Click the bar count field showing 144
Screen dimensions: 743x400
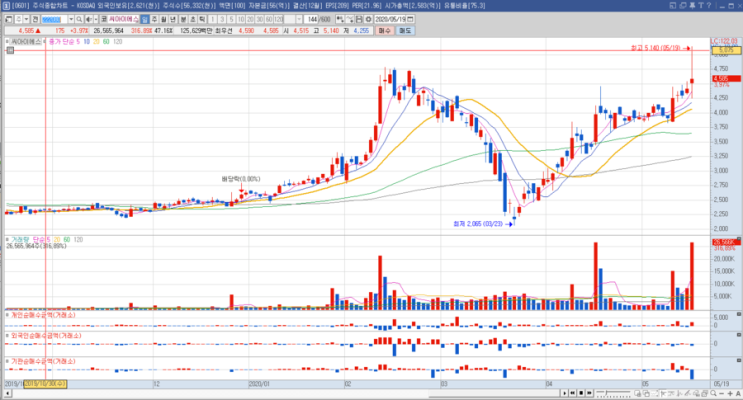click(x=311, y=19)
